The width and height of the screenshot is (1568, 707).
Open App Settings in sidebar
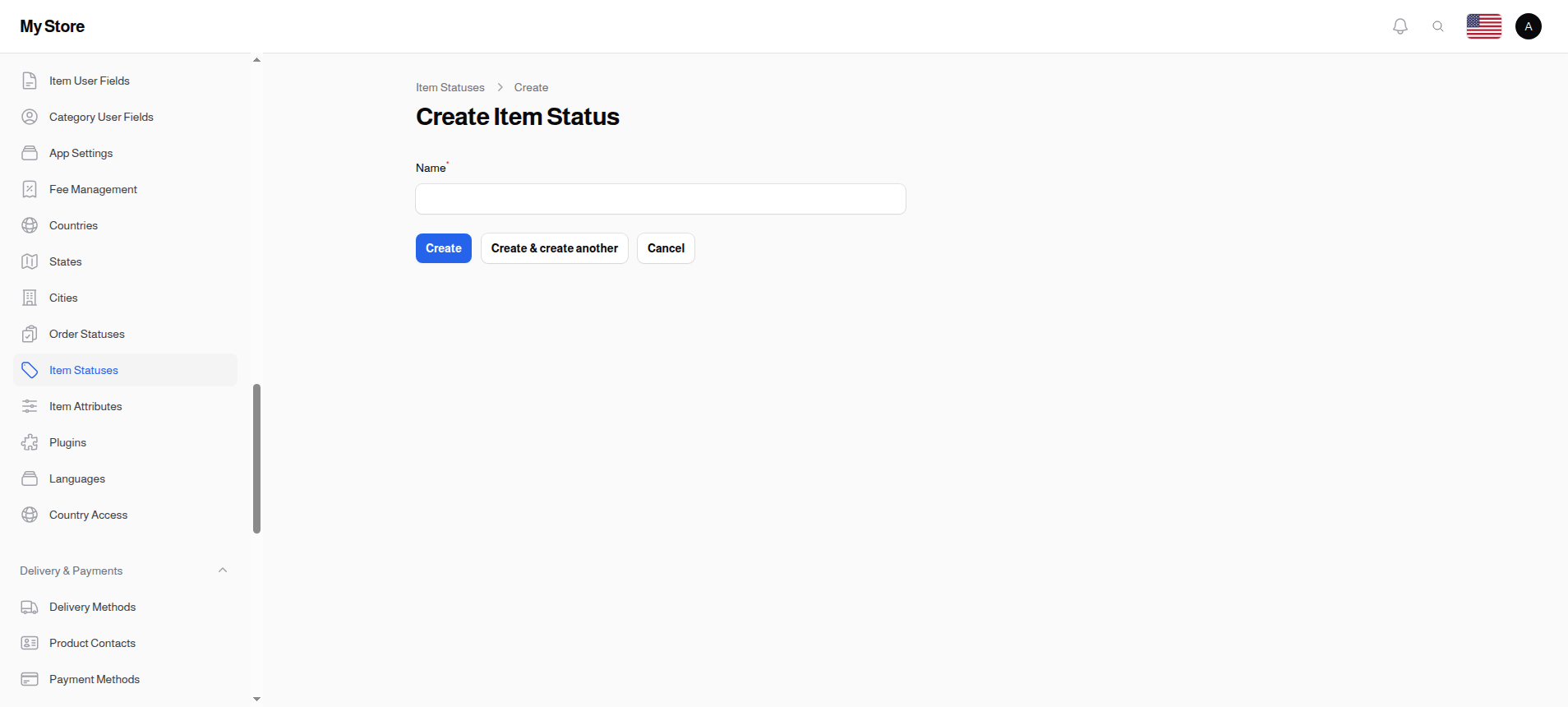tap(126, 153)
